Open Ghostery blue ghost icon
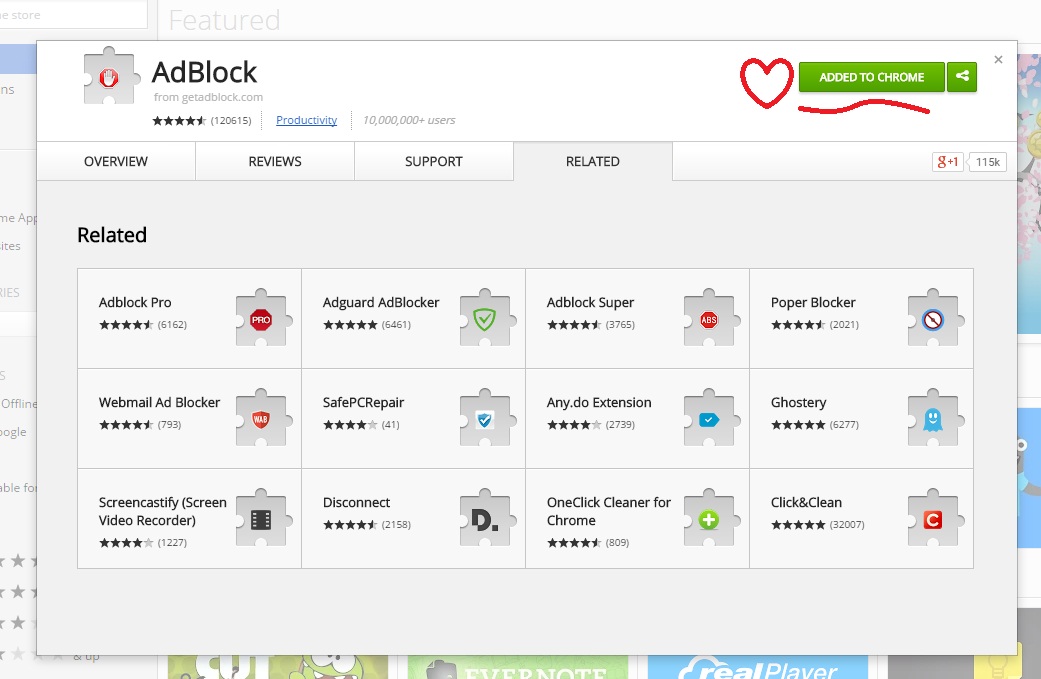 tap(935, 418)
